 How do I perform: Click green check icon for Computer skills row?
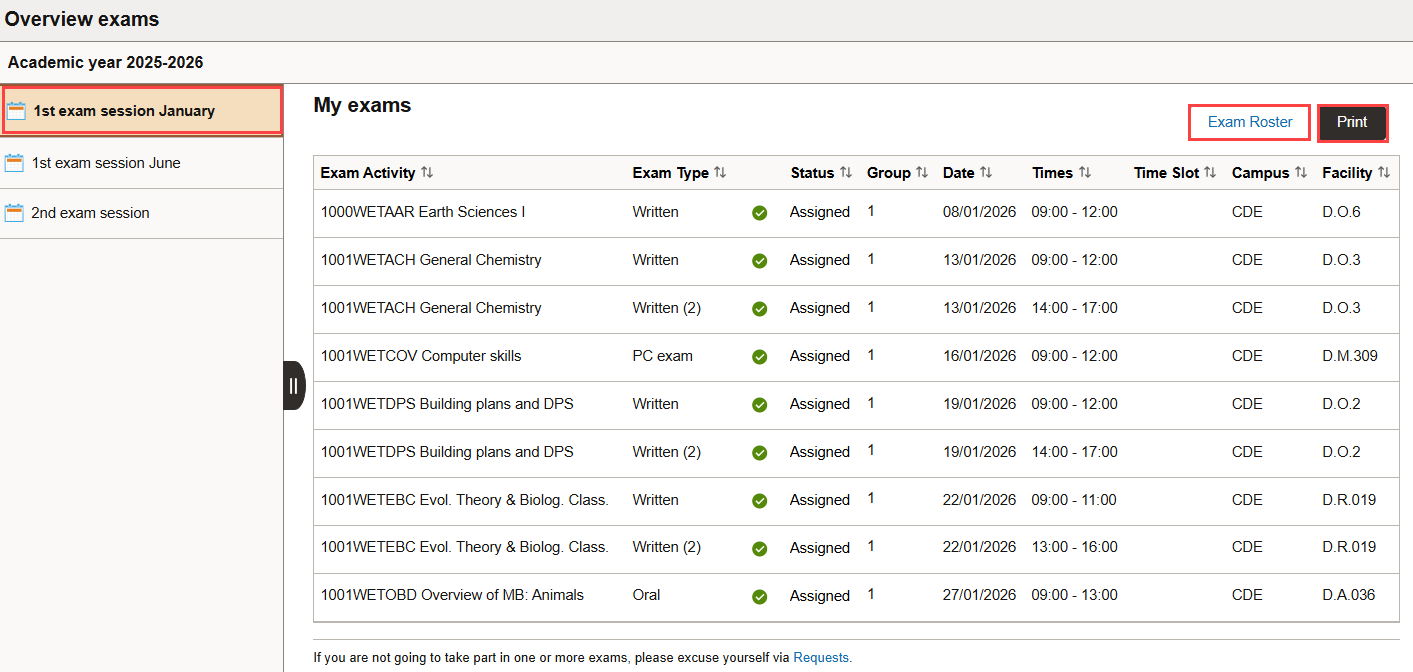(x=759, y=357)
